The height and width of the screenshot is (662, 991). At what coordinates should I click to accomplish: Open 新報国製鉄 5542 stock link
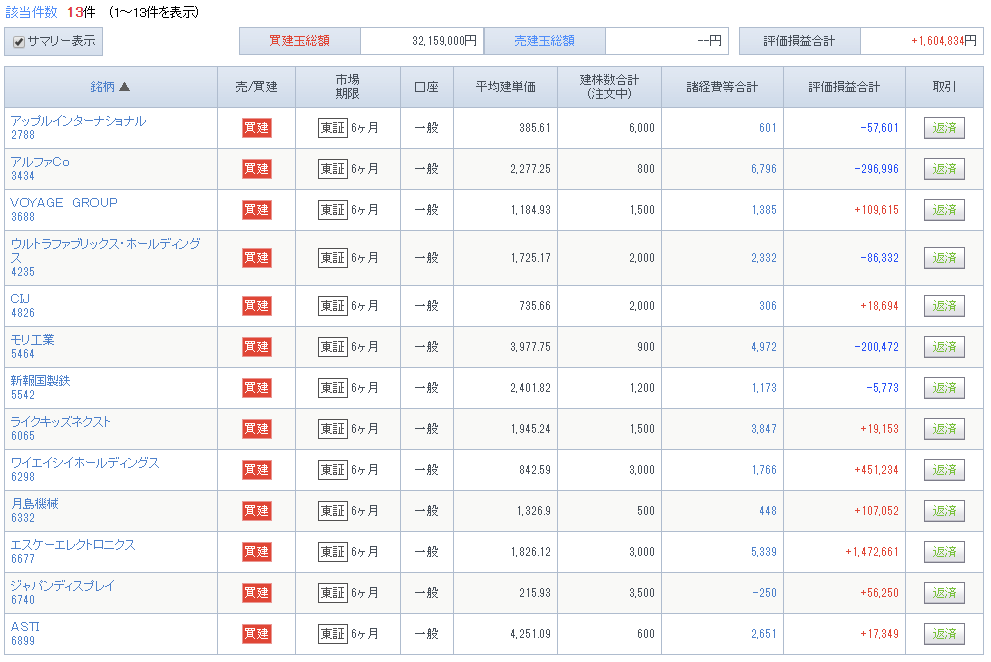pyautogui.click(x=40, y=387)
